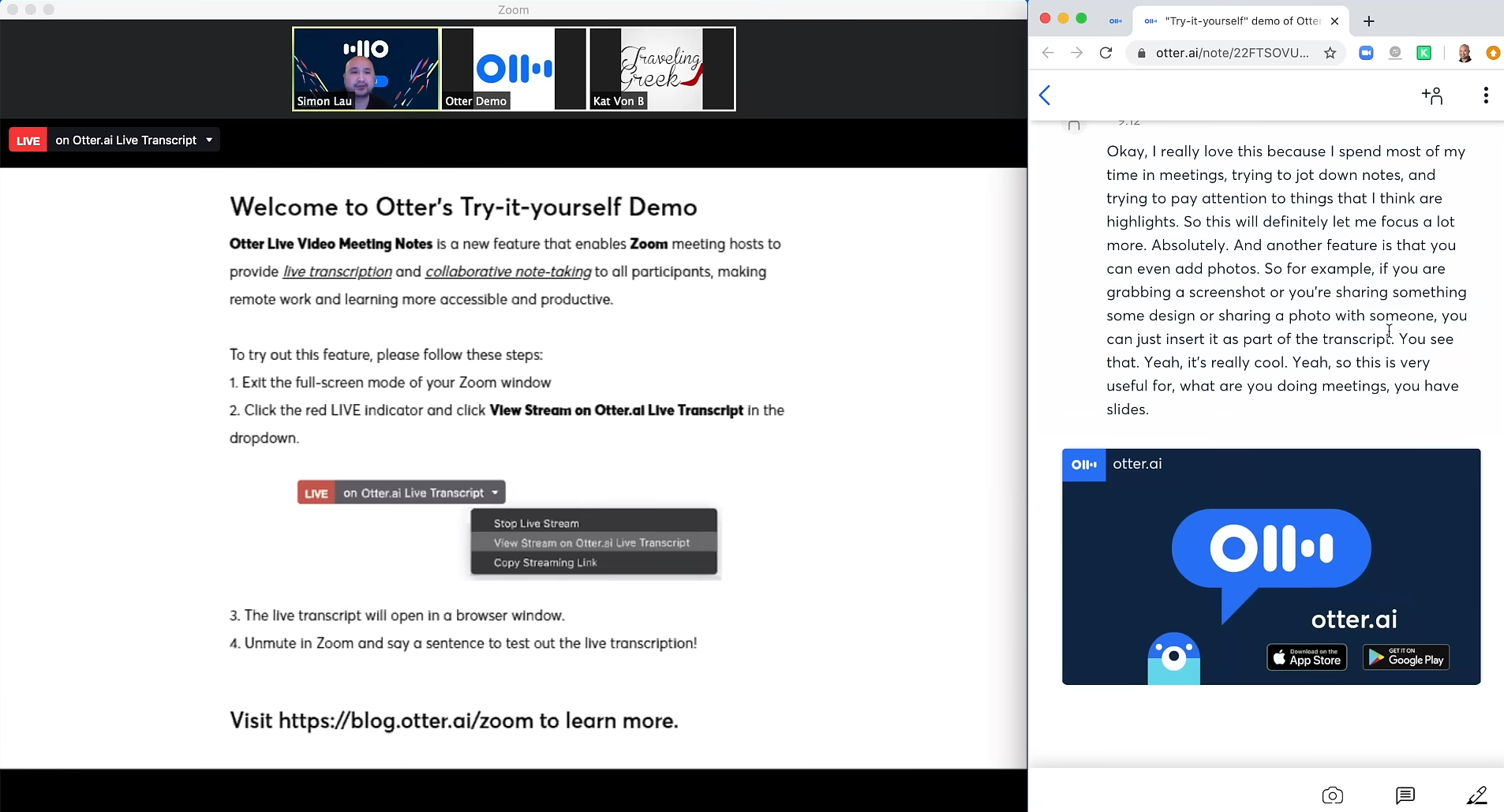Click the browser forward arrow
1504x812 pixels.
tap(1076, 53)
